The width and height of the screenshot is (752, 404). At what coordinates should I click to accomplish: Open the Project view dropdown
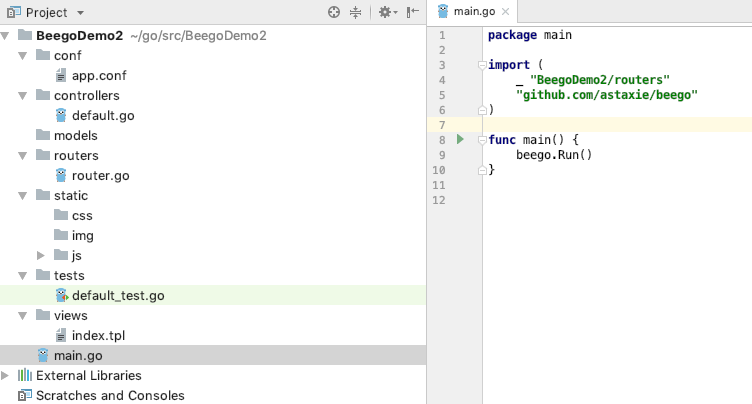tap(80, 13)
